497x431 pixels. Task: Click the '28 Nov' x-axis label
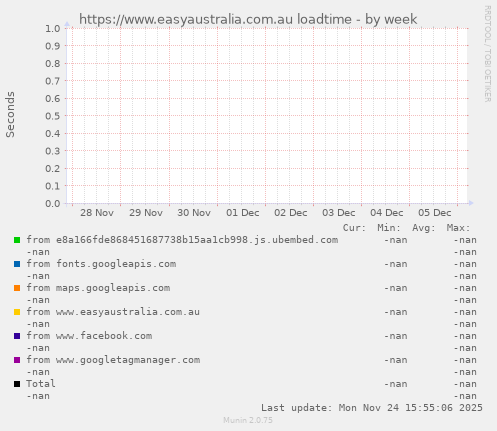[x=97, y=213]
